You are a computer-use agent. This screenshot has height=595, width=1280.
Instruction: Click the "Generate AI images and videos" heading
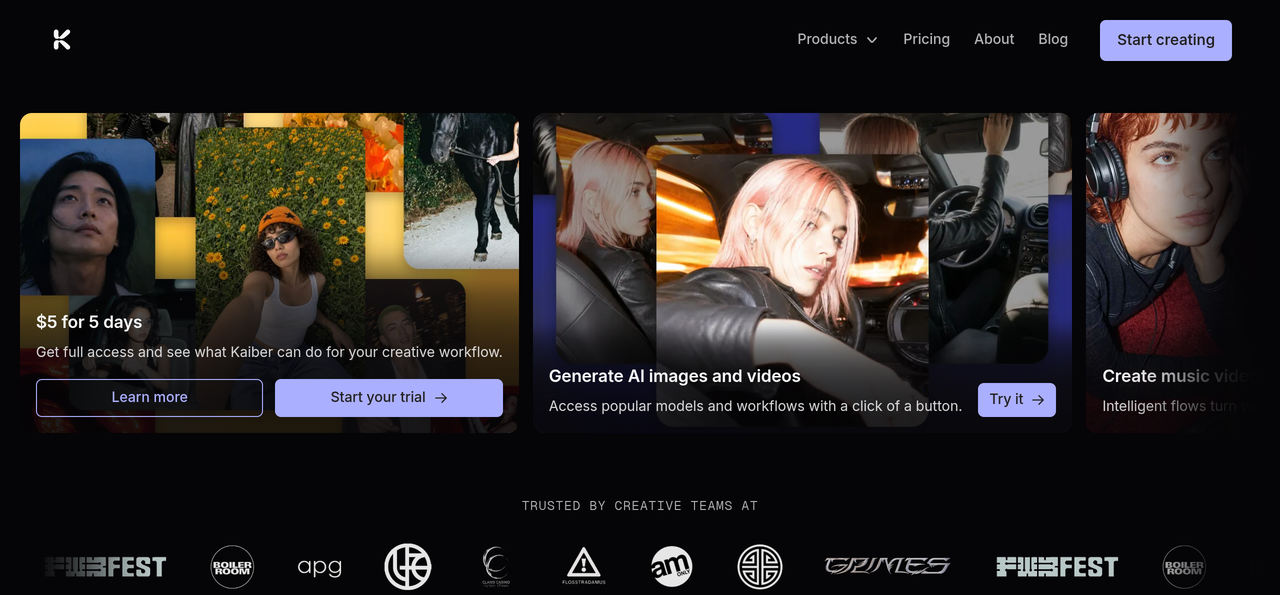click(675, 376)
